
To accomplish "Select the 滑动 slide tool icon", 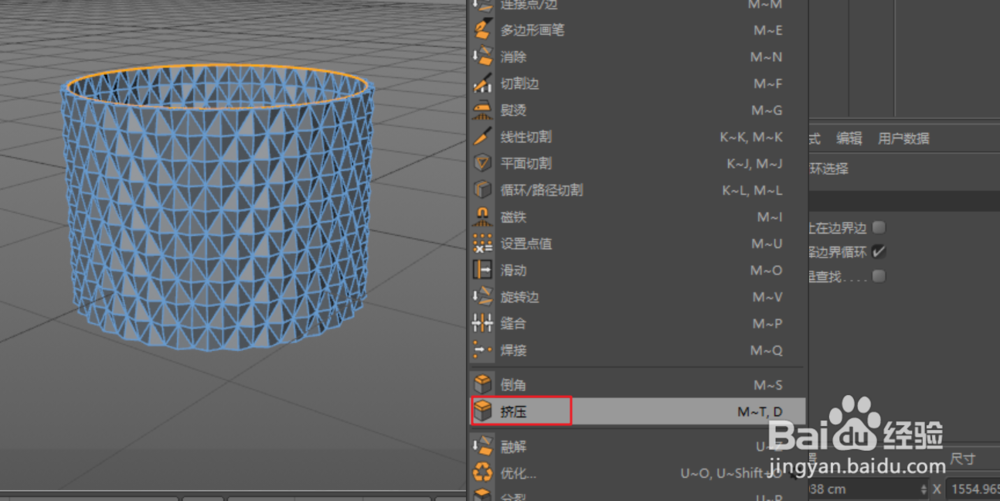I will 482,270.
